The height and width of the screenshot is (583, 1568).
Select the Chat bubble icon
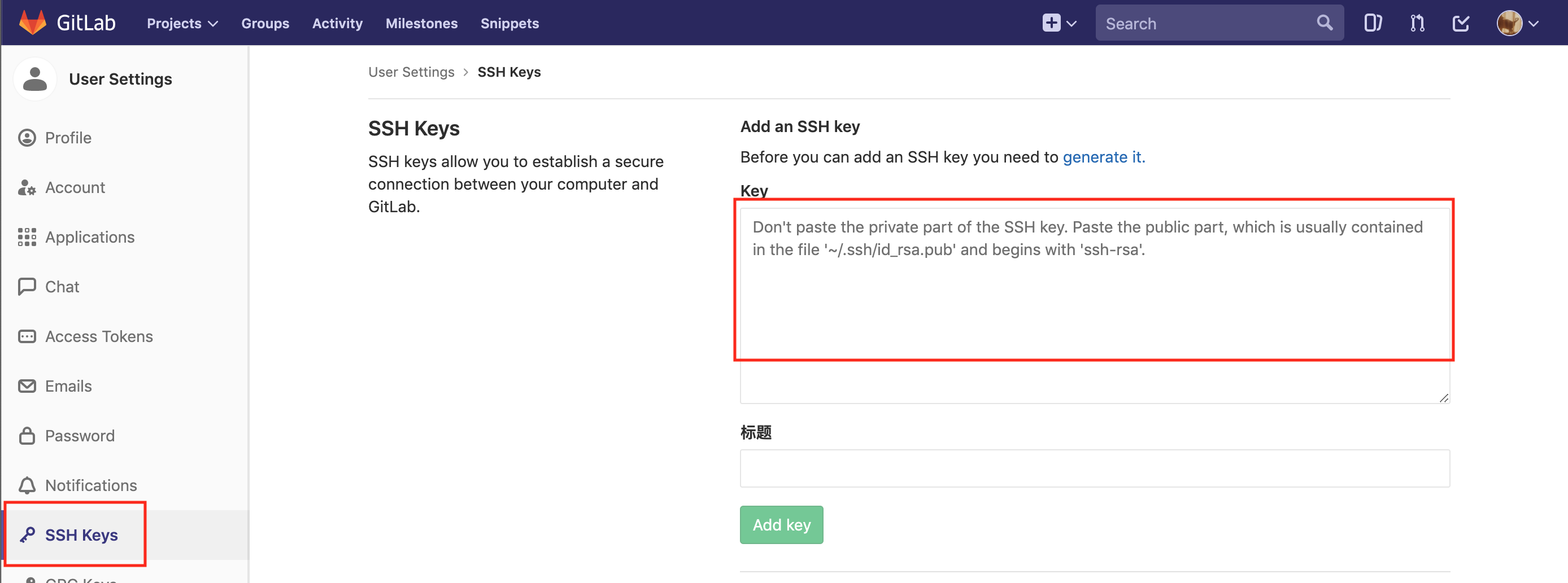tap(27, 286)
